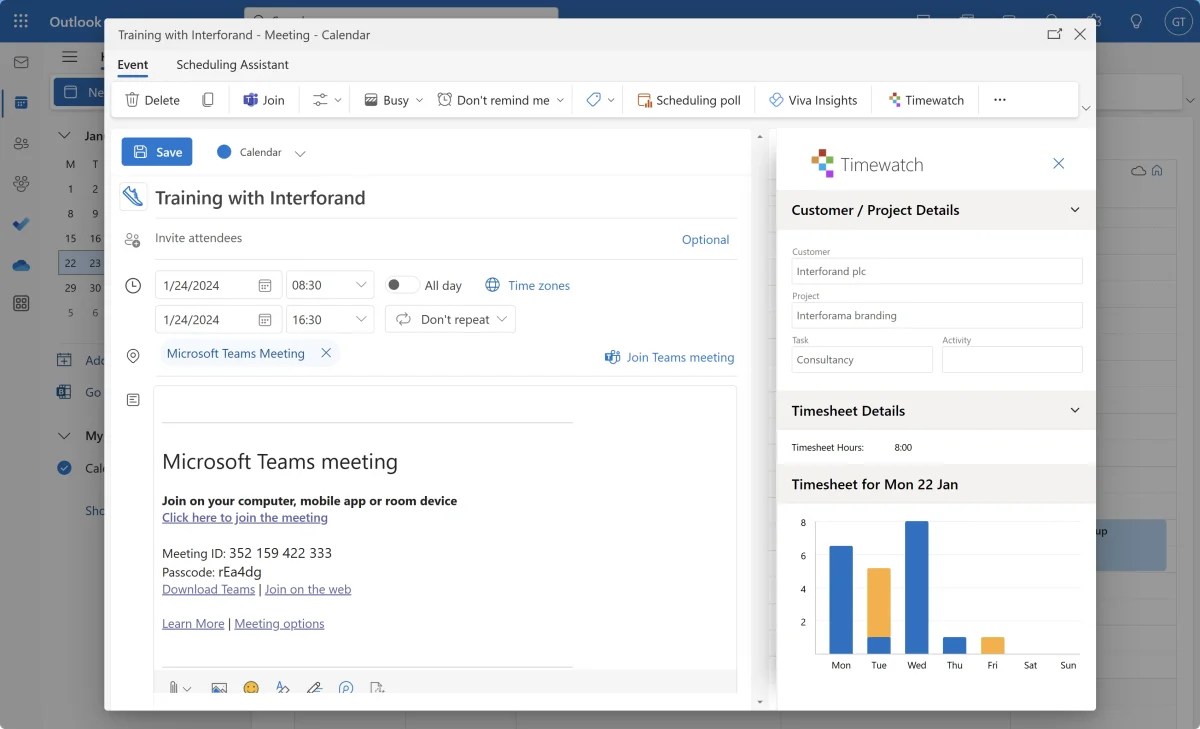Click the insert picture icon
1200x729 pixels.
tap(219, 688)
